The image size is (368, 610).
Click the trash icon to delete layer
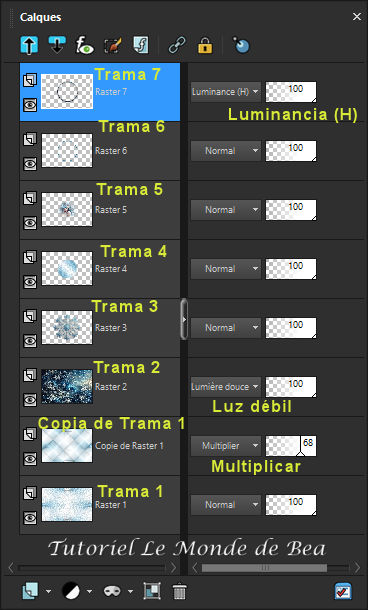[x=179, y=591]
